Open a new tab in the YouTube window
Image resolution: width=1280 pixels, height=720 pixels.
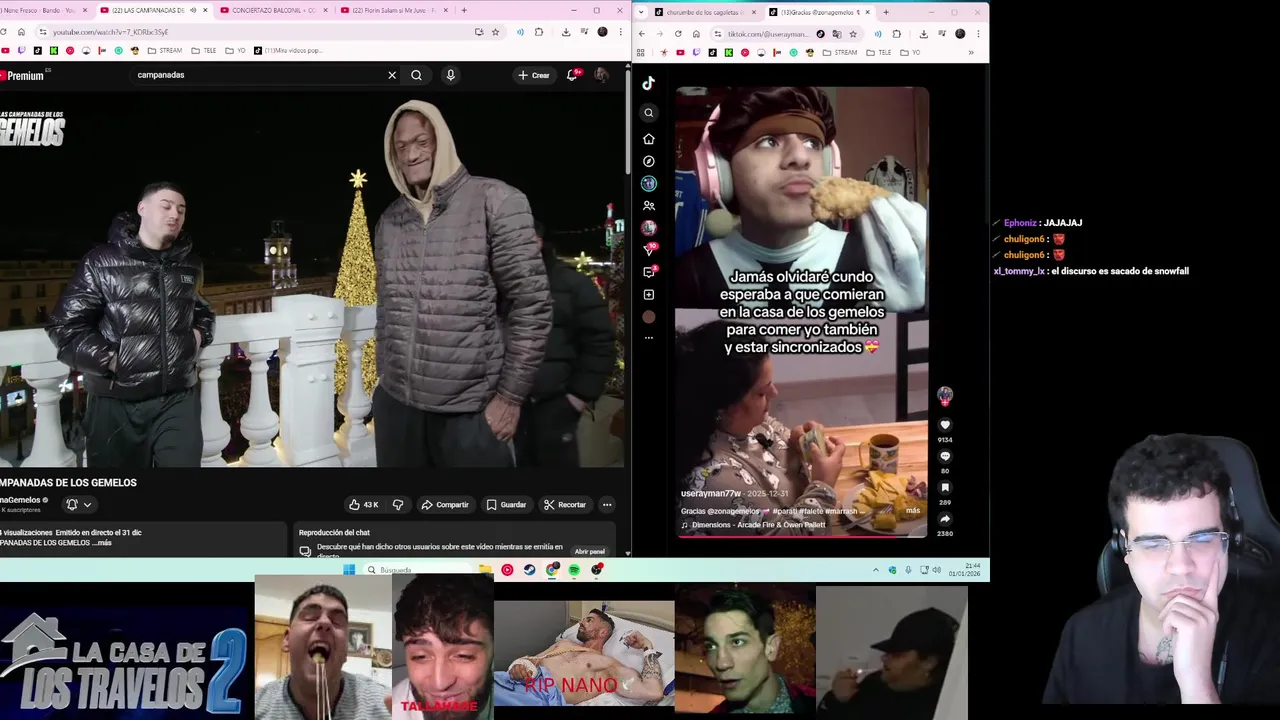(x=464, y=10)
